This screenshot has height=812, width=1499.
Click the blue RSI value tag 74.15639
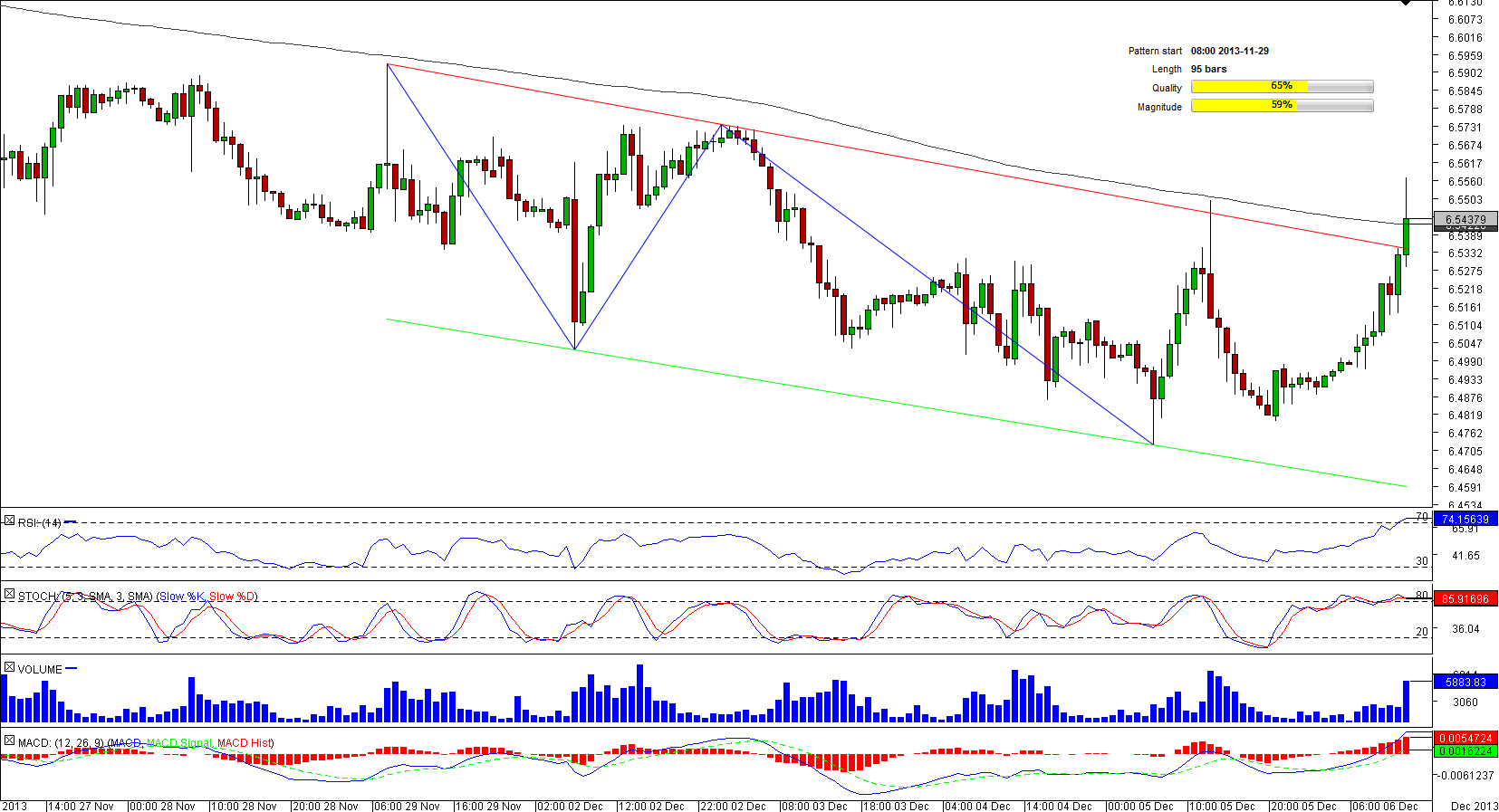point(1465,519)
